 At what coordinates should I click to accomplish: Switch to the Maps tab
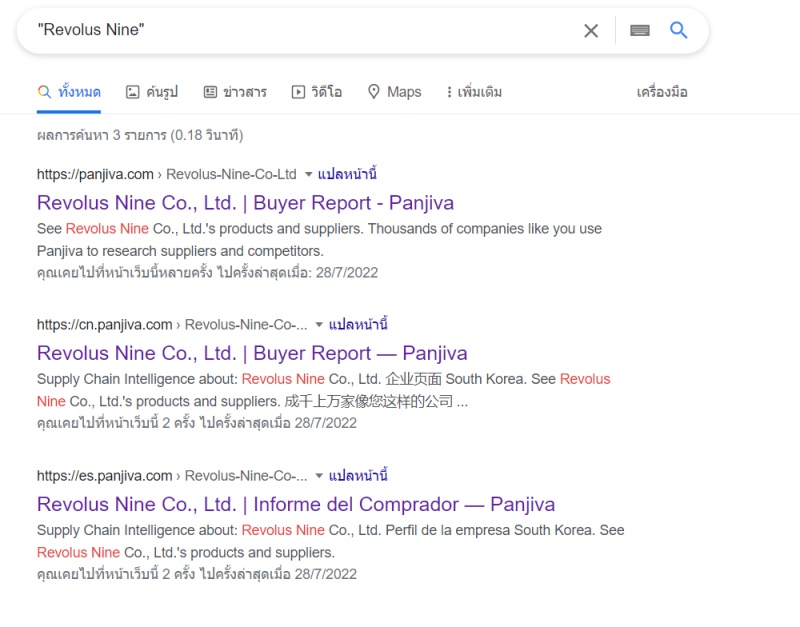click(x=394, y=92)
